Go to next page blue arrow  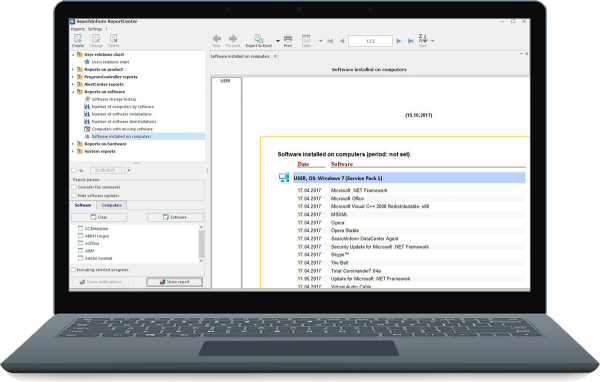coord(399,41)
